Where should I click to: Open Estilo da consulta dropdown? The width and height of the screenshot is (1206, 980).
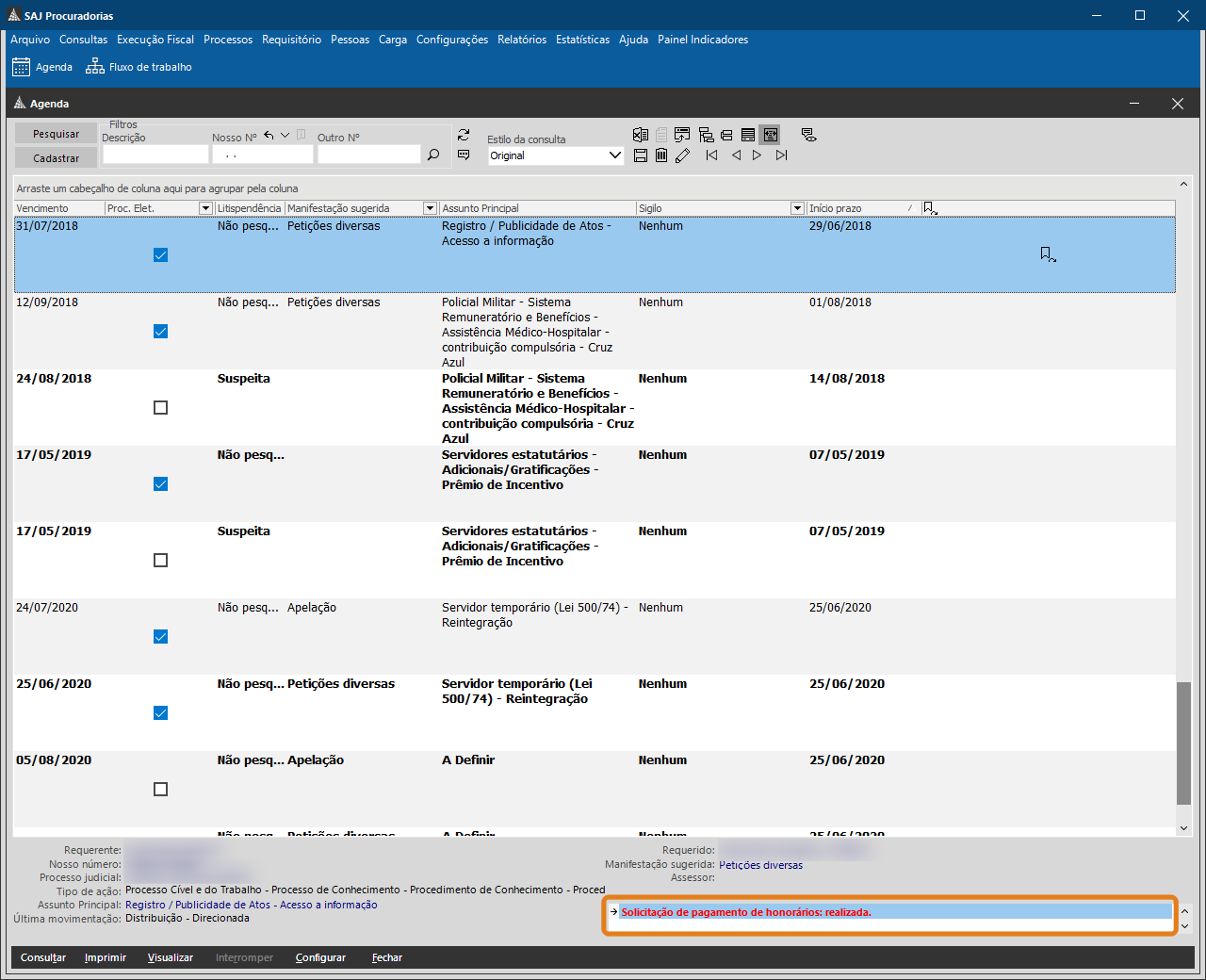[x=615, y=155]
